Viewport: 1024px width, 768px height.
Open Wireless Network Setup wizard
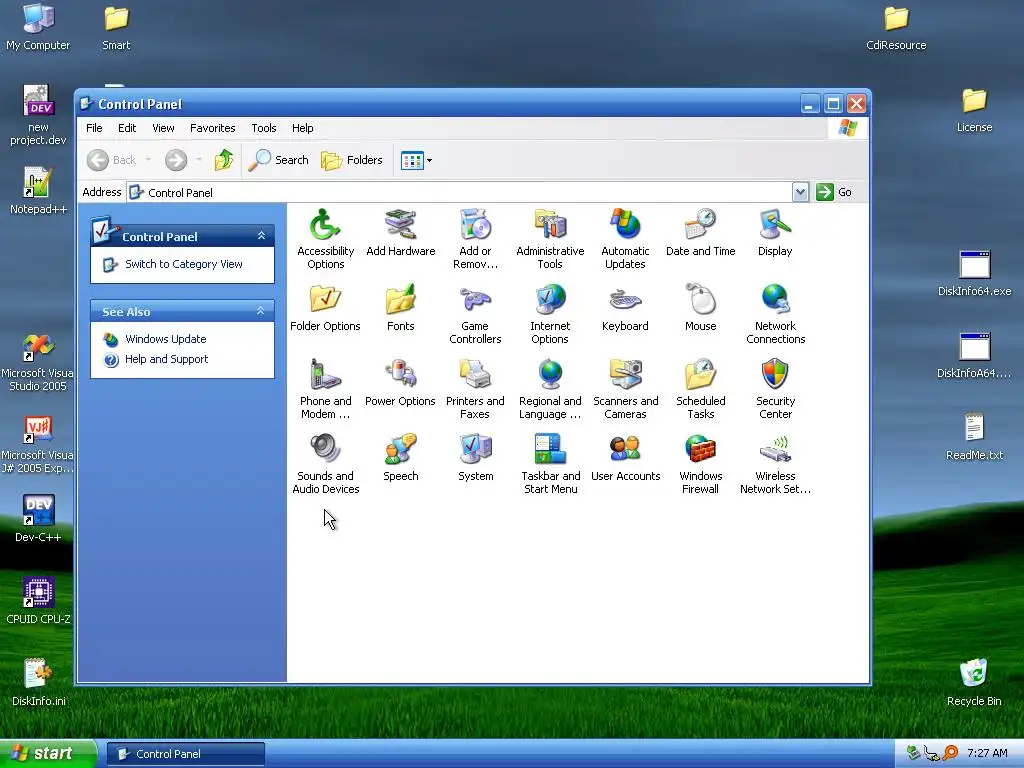(775, 464)
